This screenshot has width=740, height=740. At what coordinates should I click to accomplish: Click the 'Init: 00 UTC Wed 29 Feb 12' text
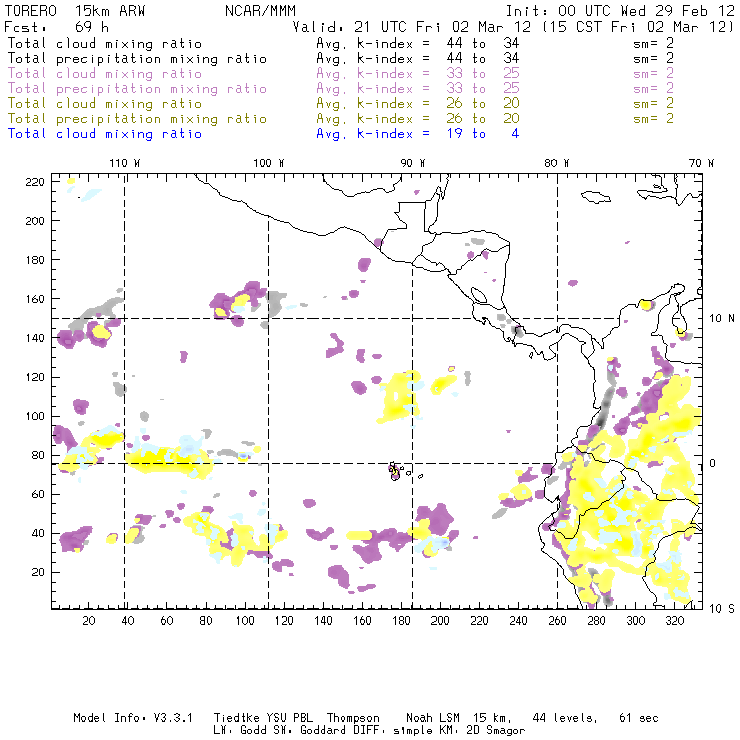tap(620, 11)
